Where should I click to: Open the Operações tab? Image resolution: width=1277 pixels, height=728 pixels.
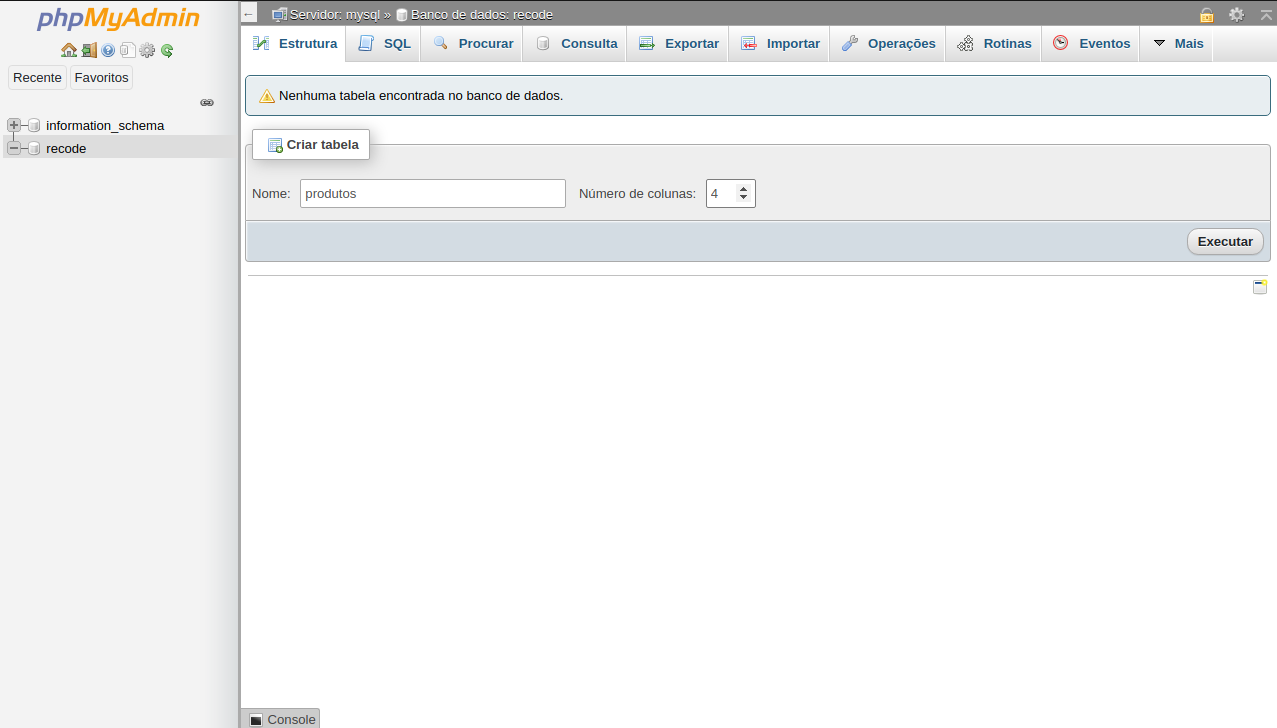point(888,44)
